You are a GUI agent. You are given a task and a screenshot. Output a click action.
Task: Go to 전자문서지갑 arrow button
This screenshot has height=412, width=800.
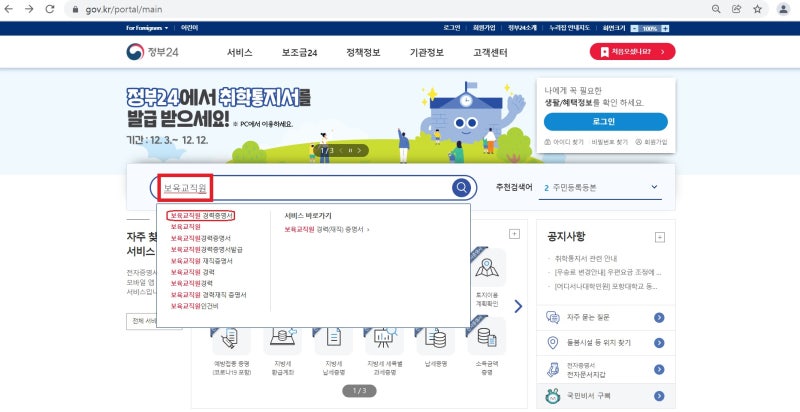[x=659, y=370]
